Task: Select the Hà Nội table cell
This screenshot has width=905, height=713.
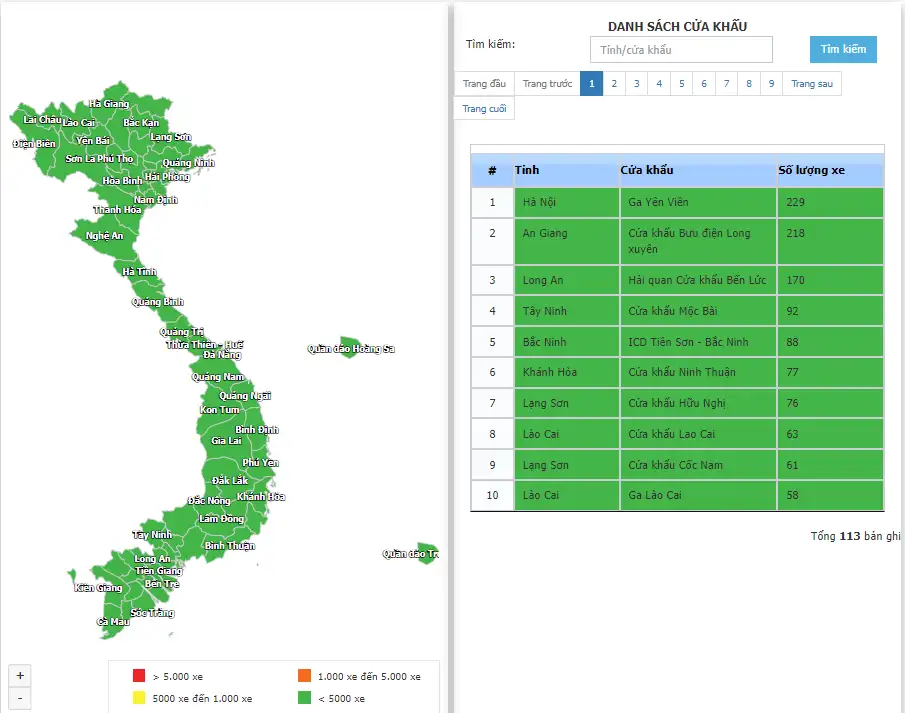Action: pyautogui.click(x=567, y=202)
